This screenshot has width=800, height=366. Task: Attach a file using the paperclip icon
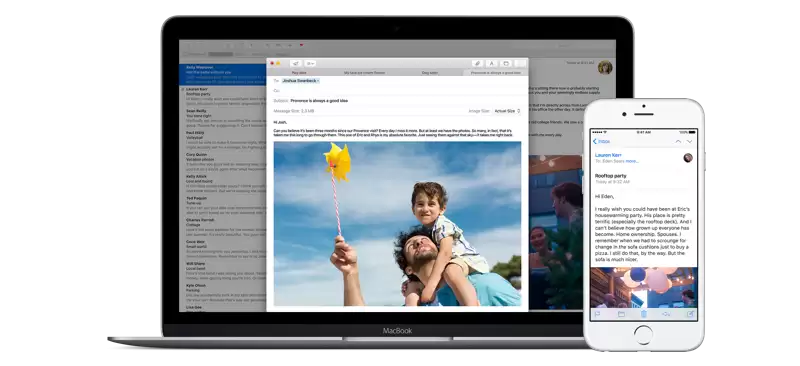pos(477,63)
